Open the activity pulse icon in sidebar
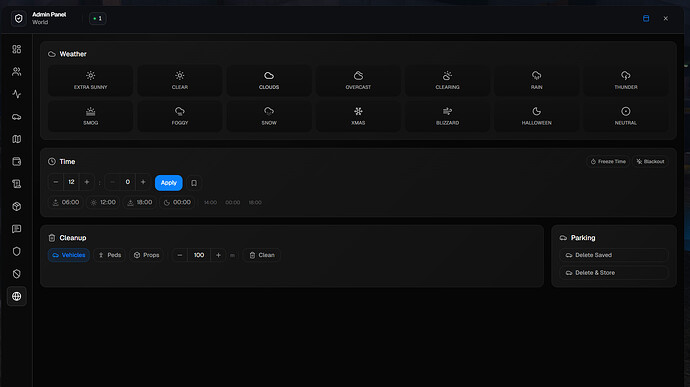690x387 pixels. coord(17,94)
